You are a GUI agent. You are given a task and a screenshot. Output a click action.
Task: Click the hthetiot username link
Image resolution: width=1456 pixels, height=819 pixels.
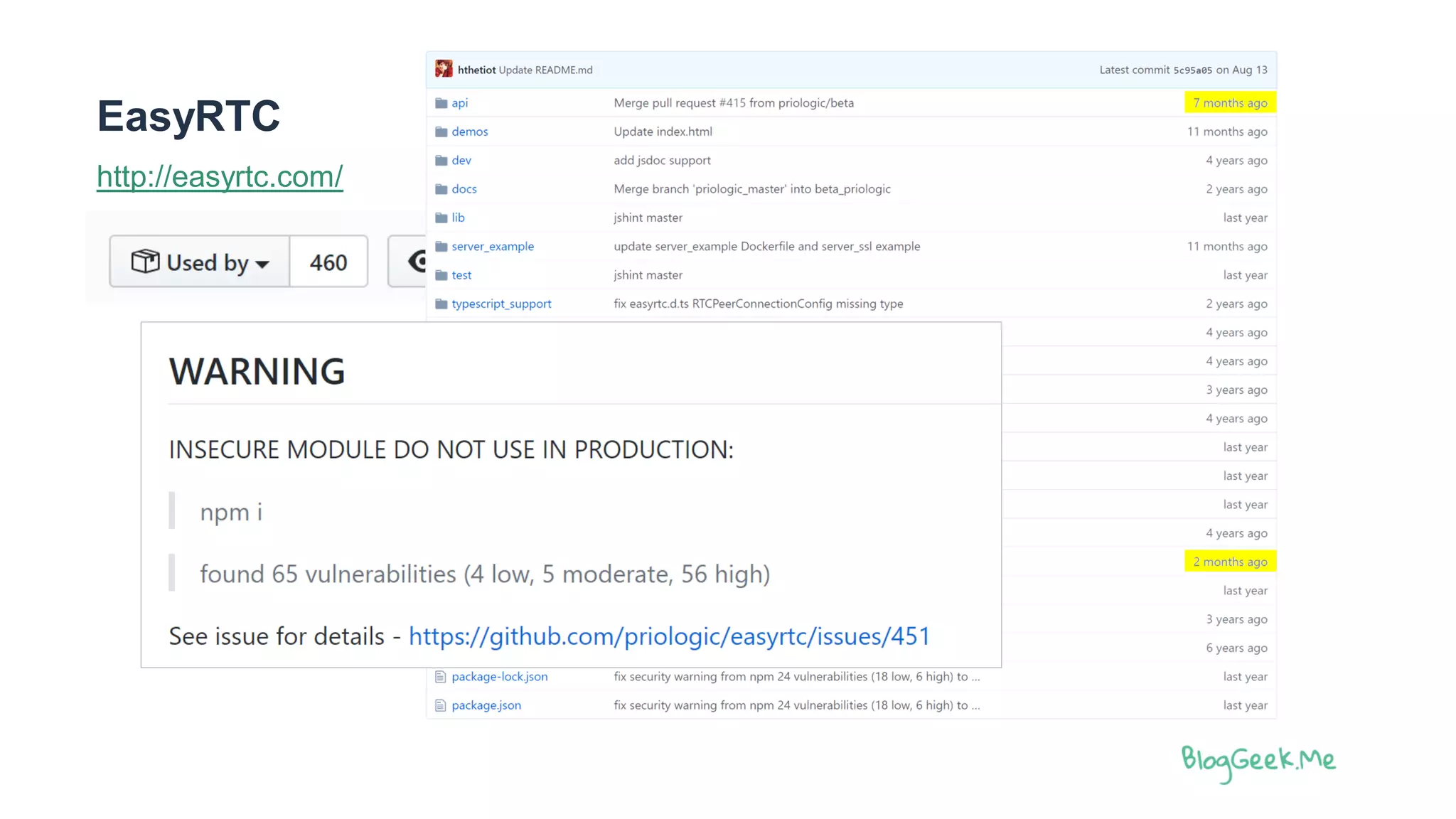tap(476, 70)
